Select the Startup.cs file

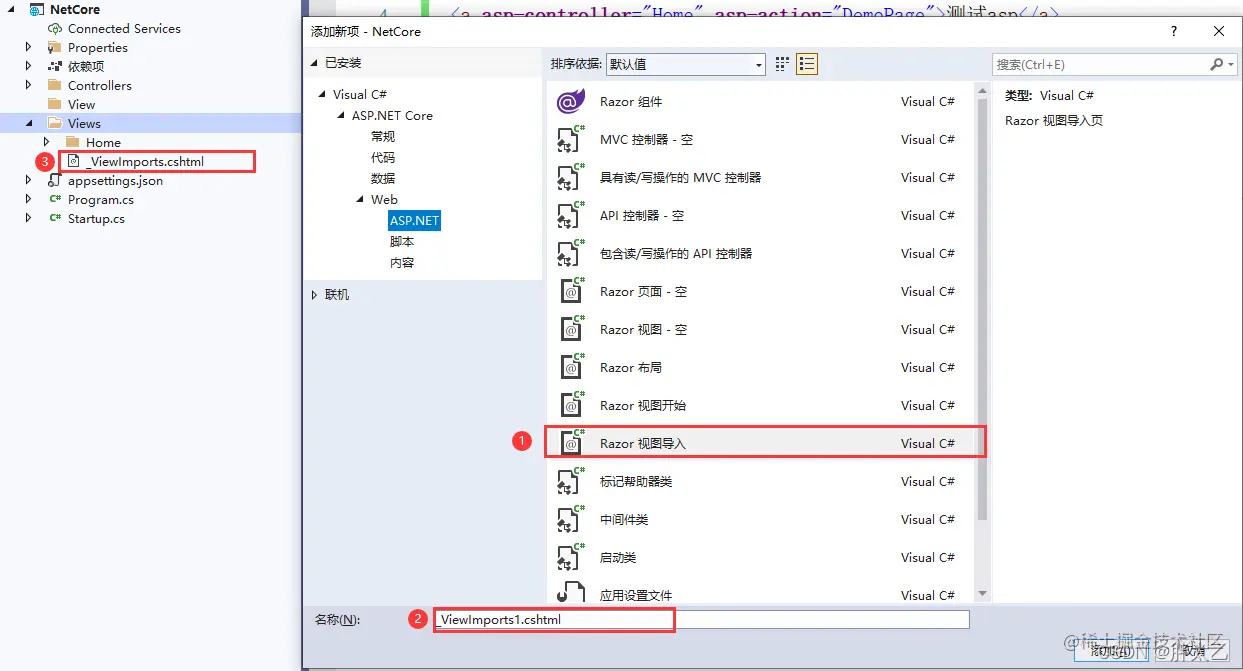tap(96, 218)
